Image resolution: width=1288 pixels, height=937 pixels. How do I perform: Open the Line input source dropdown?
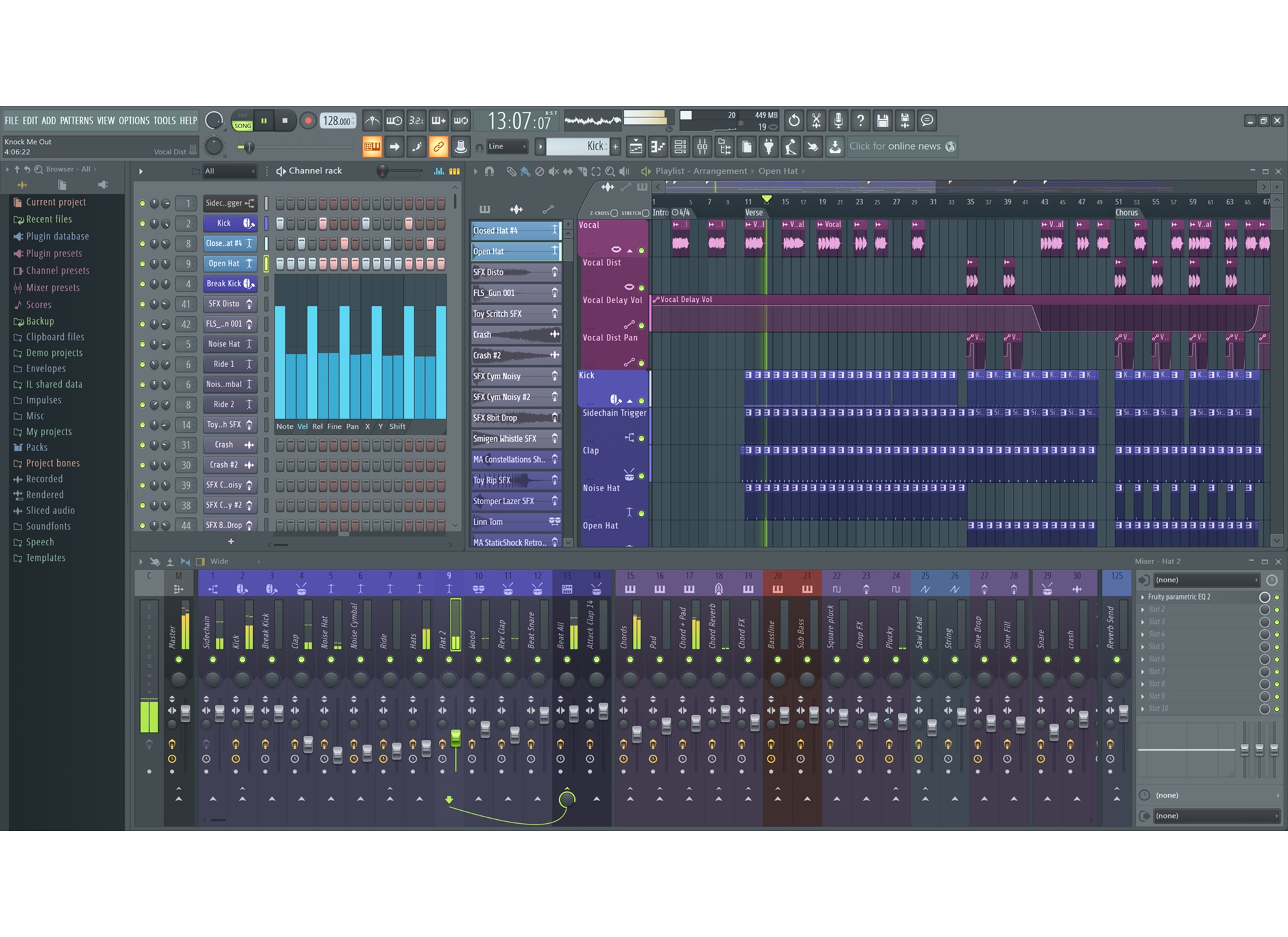click(x=507, y=146)
